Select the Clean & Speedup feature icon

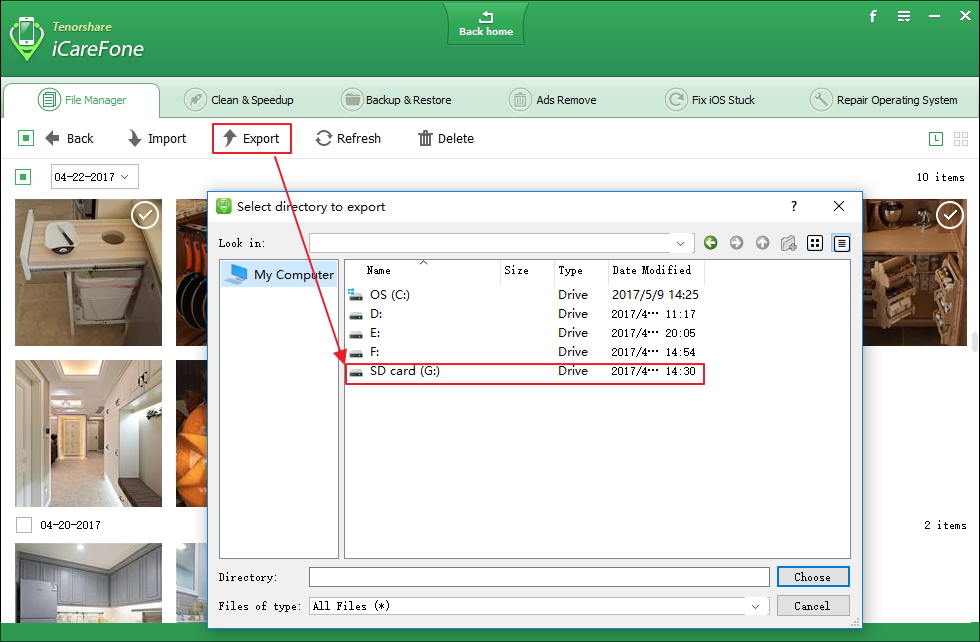point(196,100)
